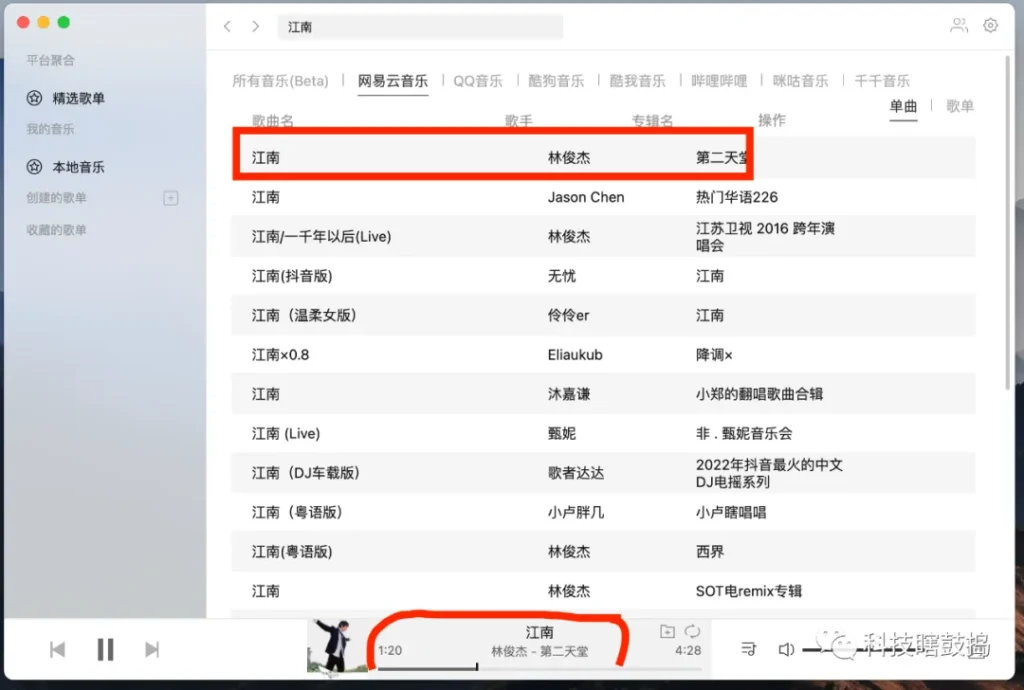This screenshot has width=1024, height=690.
Task: Skip to next track
Action: [152, 650]
